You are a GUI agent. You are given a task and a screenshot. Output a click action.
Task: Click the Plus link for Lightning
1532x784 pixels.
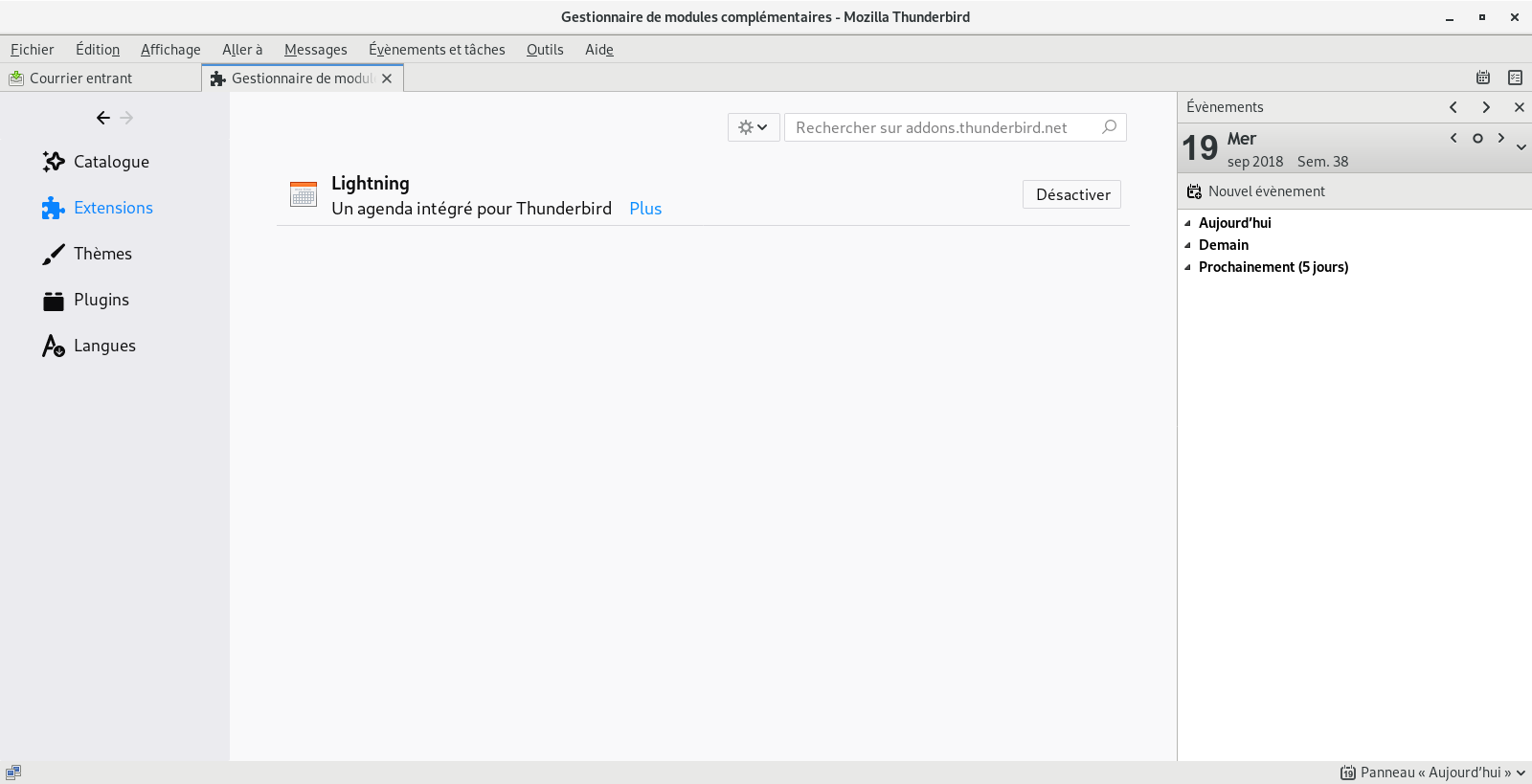pyautogui.click(x=645, y=209)
